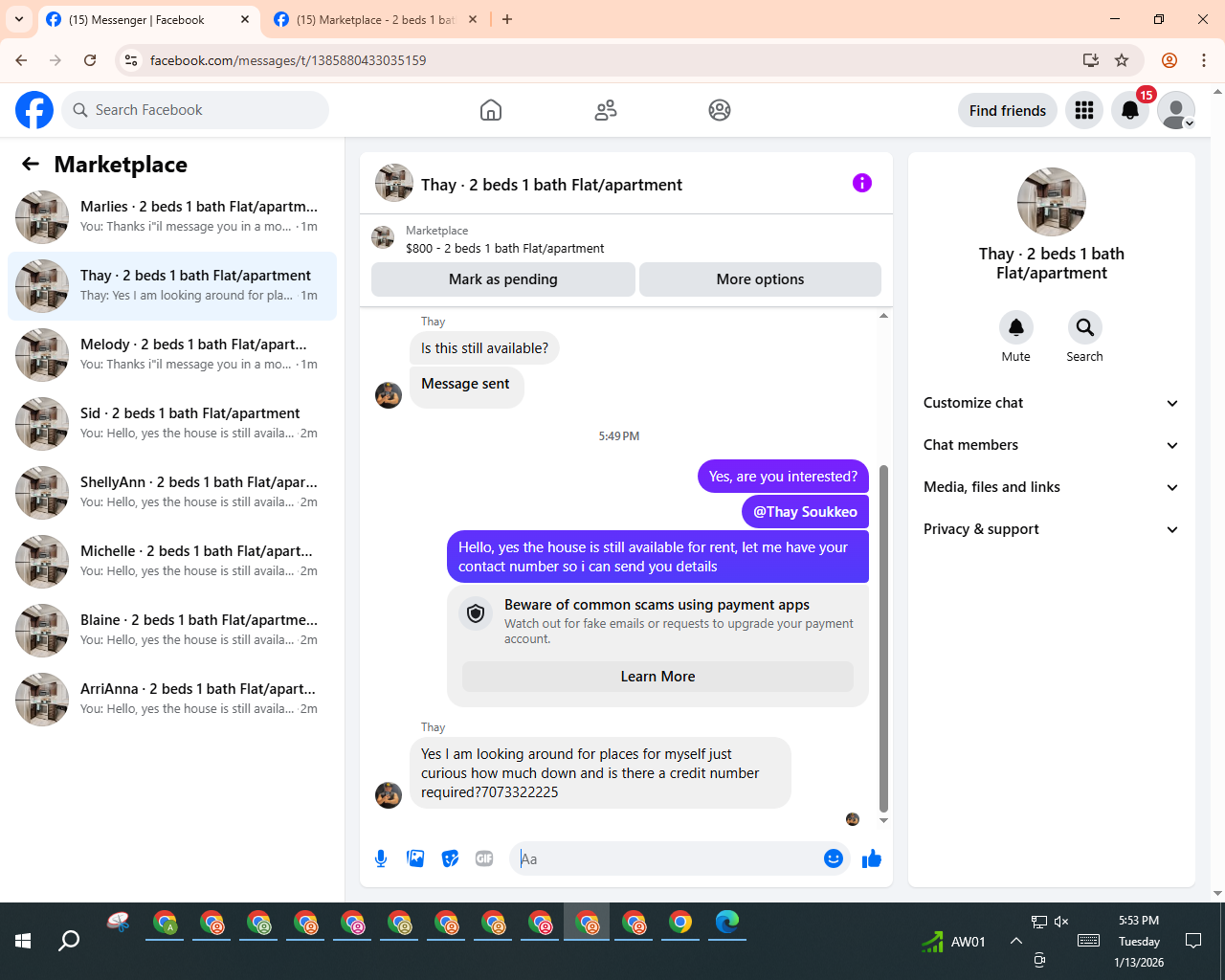Open Melody conversation in the list
The height and width of the screenshot is (980, 1225).
click(172, 355)
